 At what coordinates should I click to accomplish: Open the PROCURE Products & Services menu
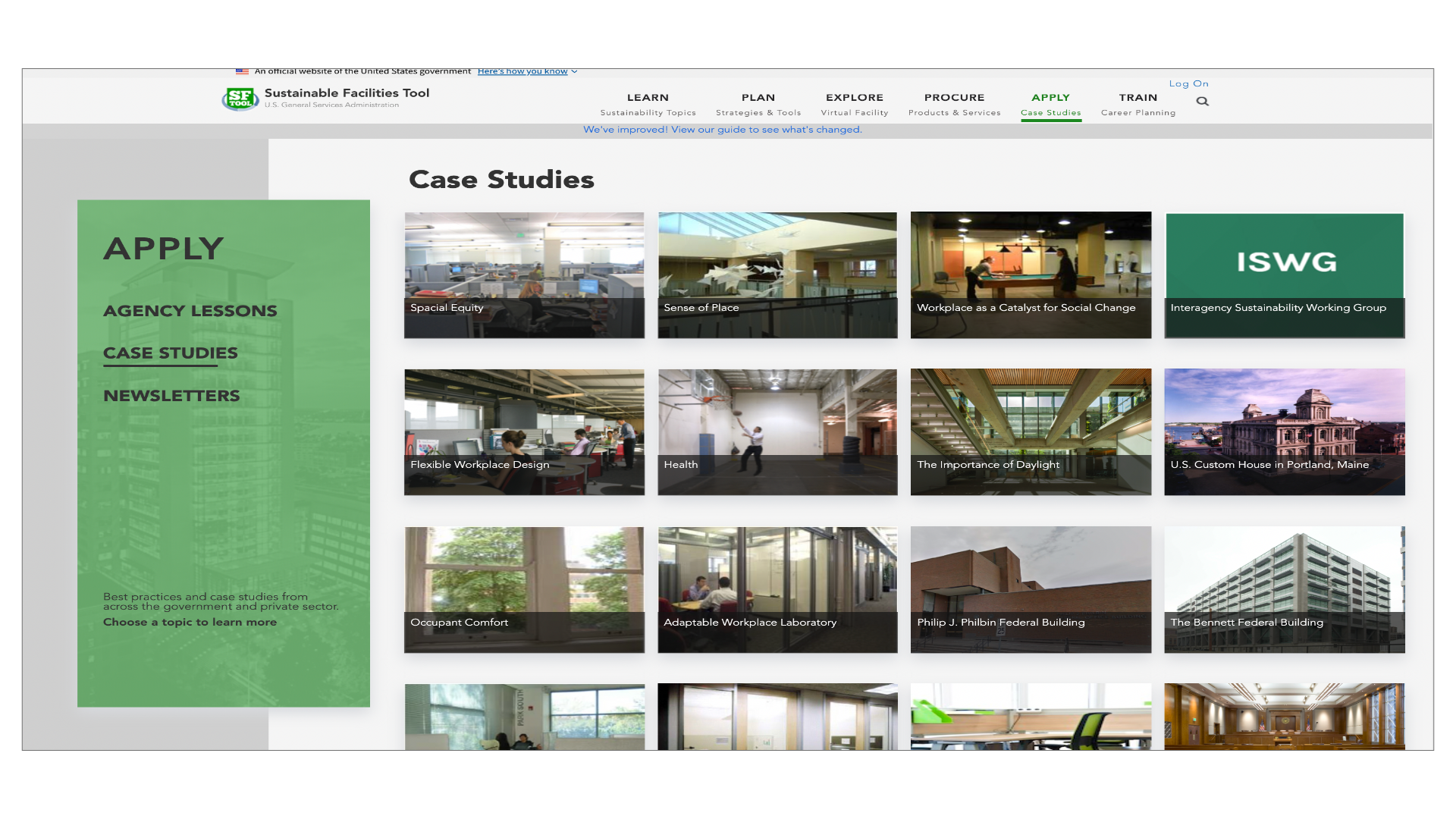point(954,104)
